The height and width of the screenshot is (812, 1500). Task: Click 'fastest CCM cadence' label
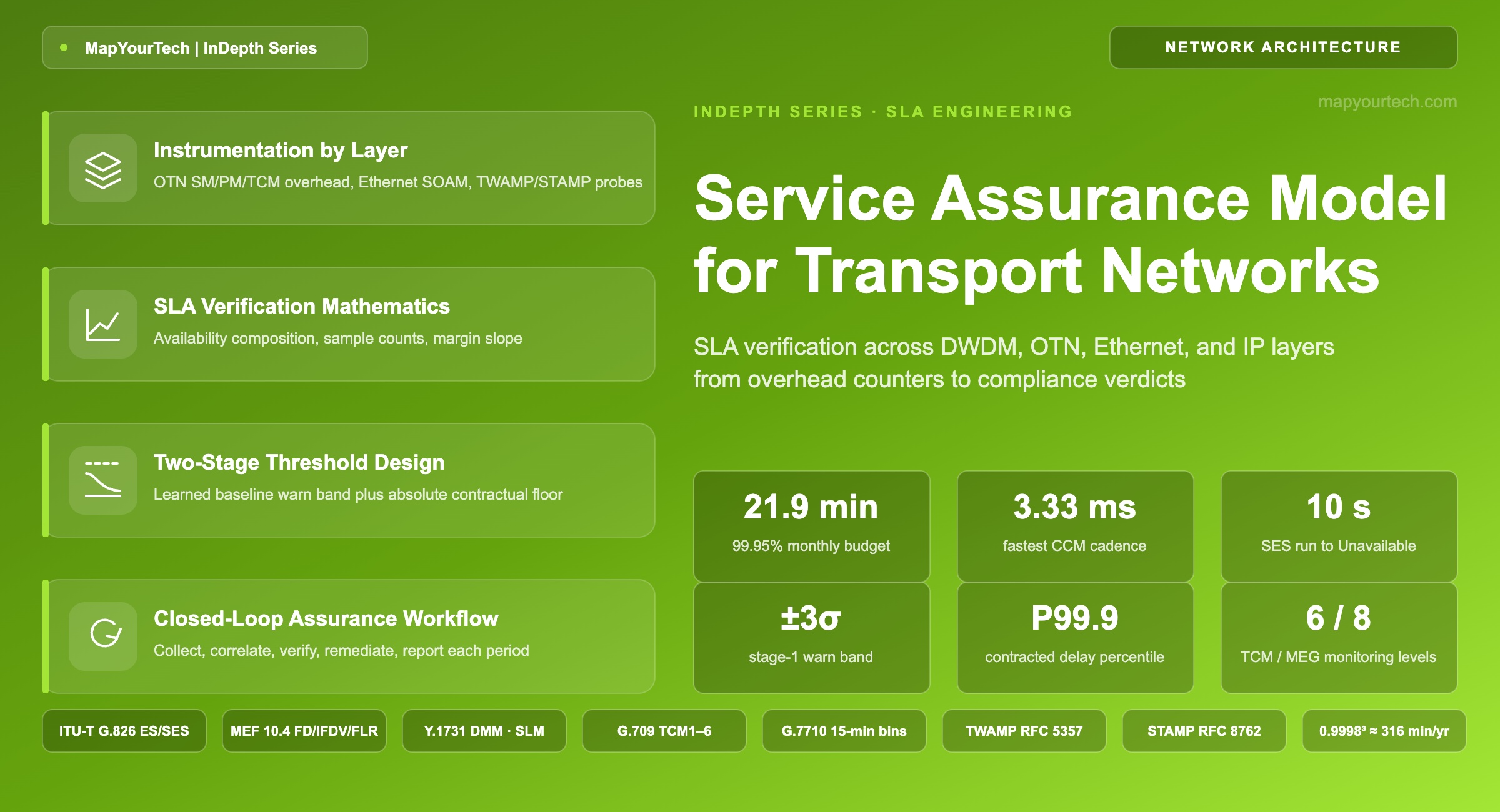click(1075, 546)
